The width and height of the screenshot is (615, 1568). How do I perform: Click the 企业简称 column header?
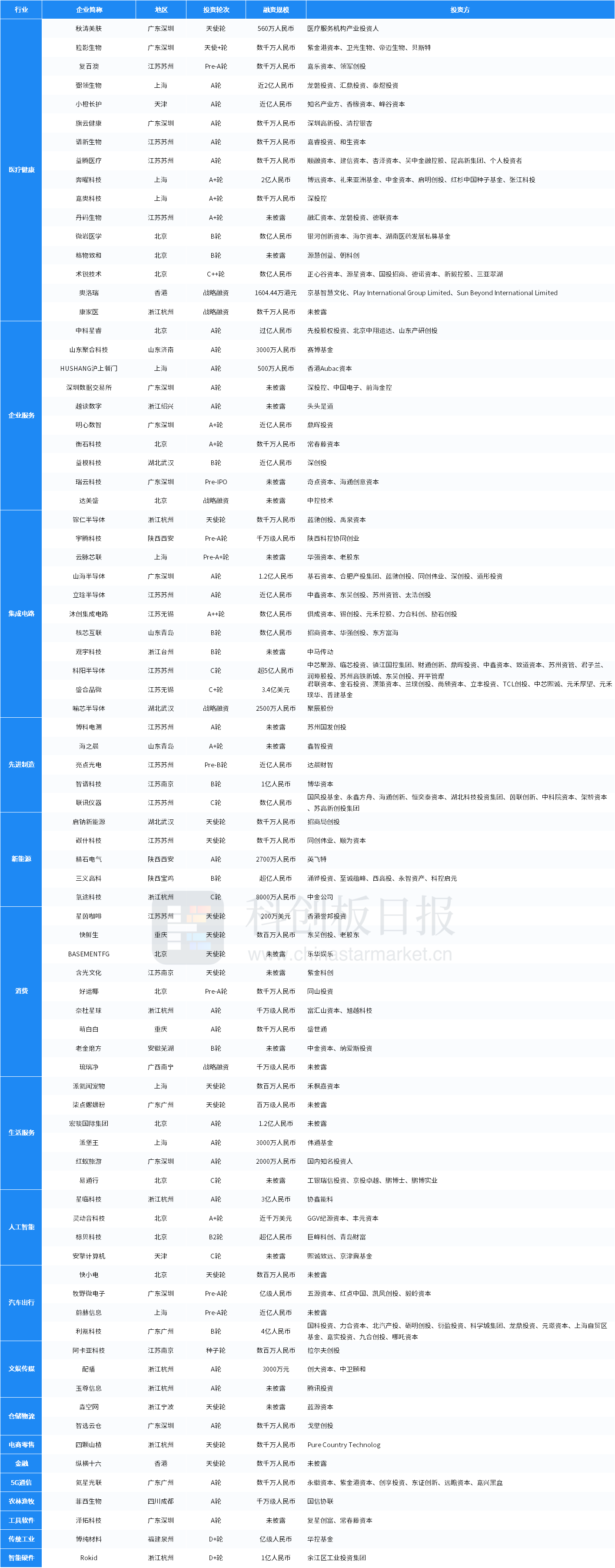(x=89, y=10)
